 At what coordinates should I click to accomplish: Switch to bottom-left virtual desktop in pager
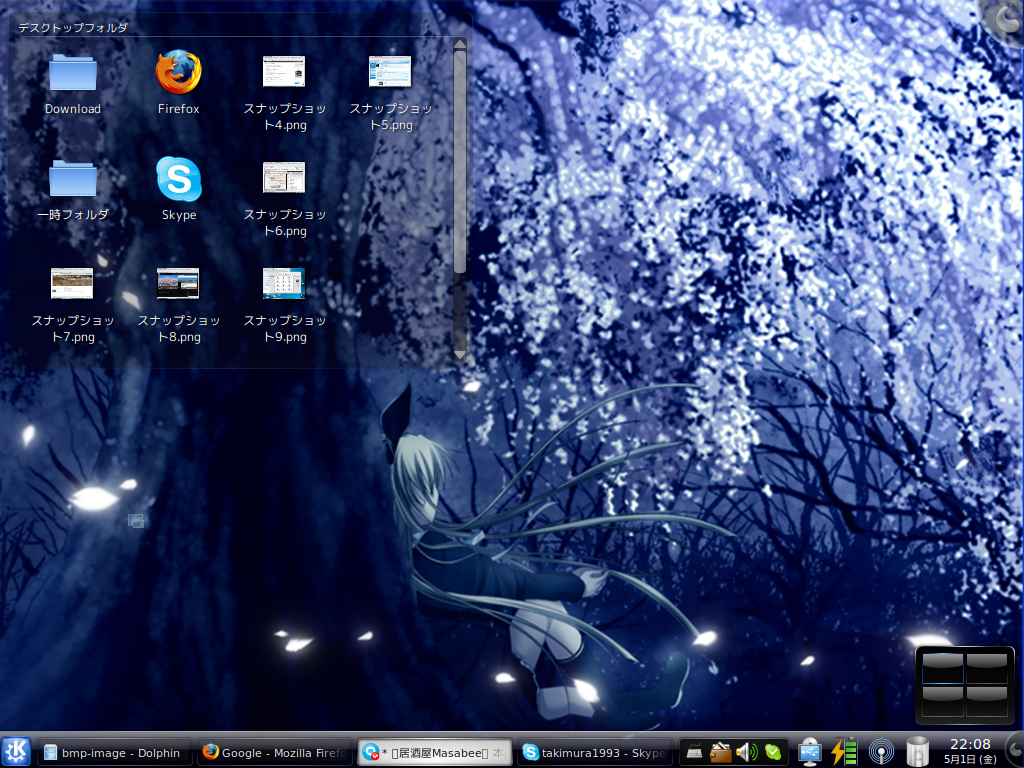pos(942,701)
